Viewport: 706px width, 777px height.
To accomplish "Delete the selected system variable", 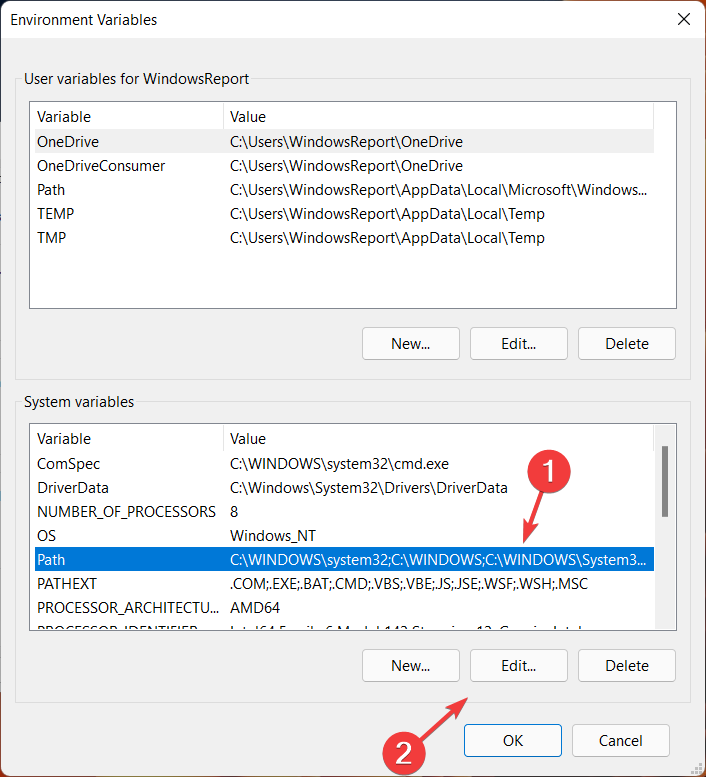I will click(x=626, y=665).
